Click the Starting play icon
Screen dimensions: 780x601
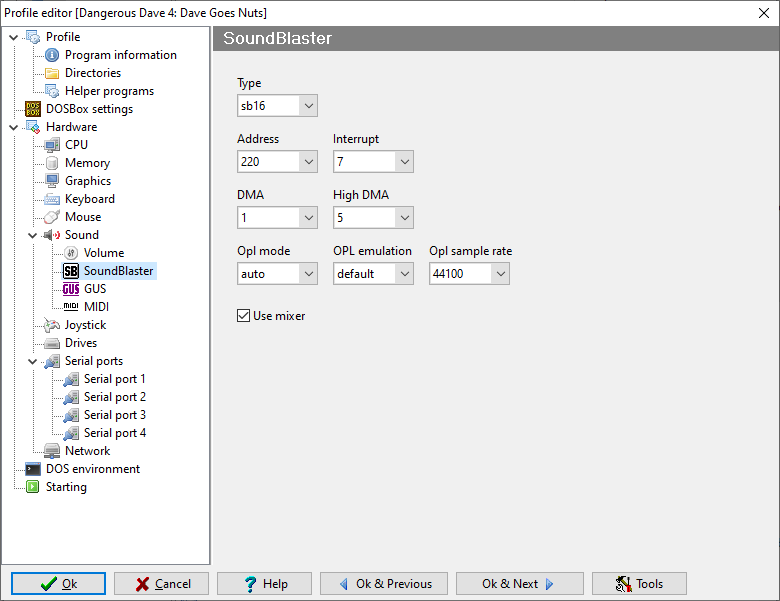[x=33, y=487]
